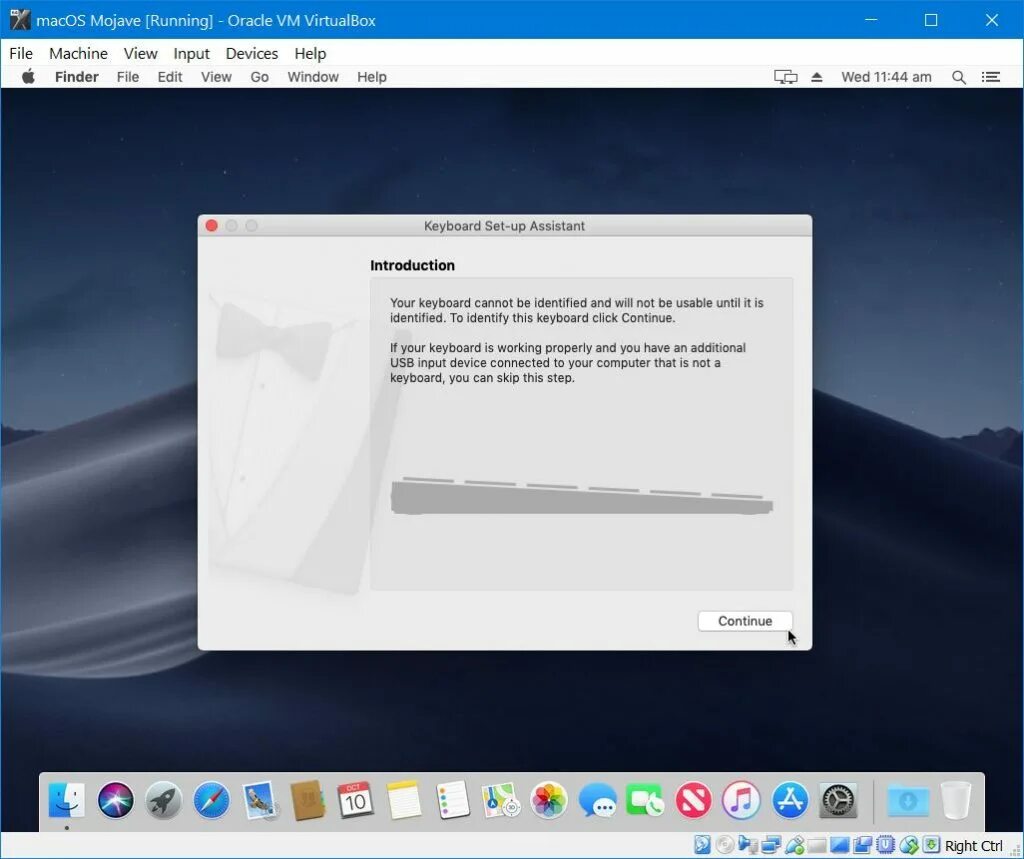Open VirtualBox Machine menu

pos(78,54)
